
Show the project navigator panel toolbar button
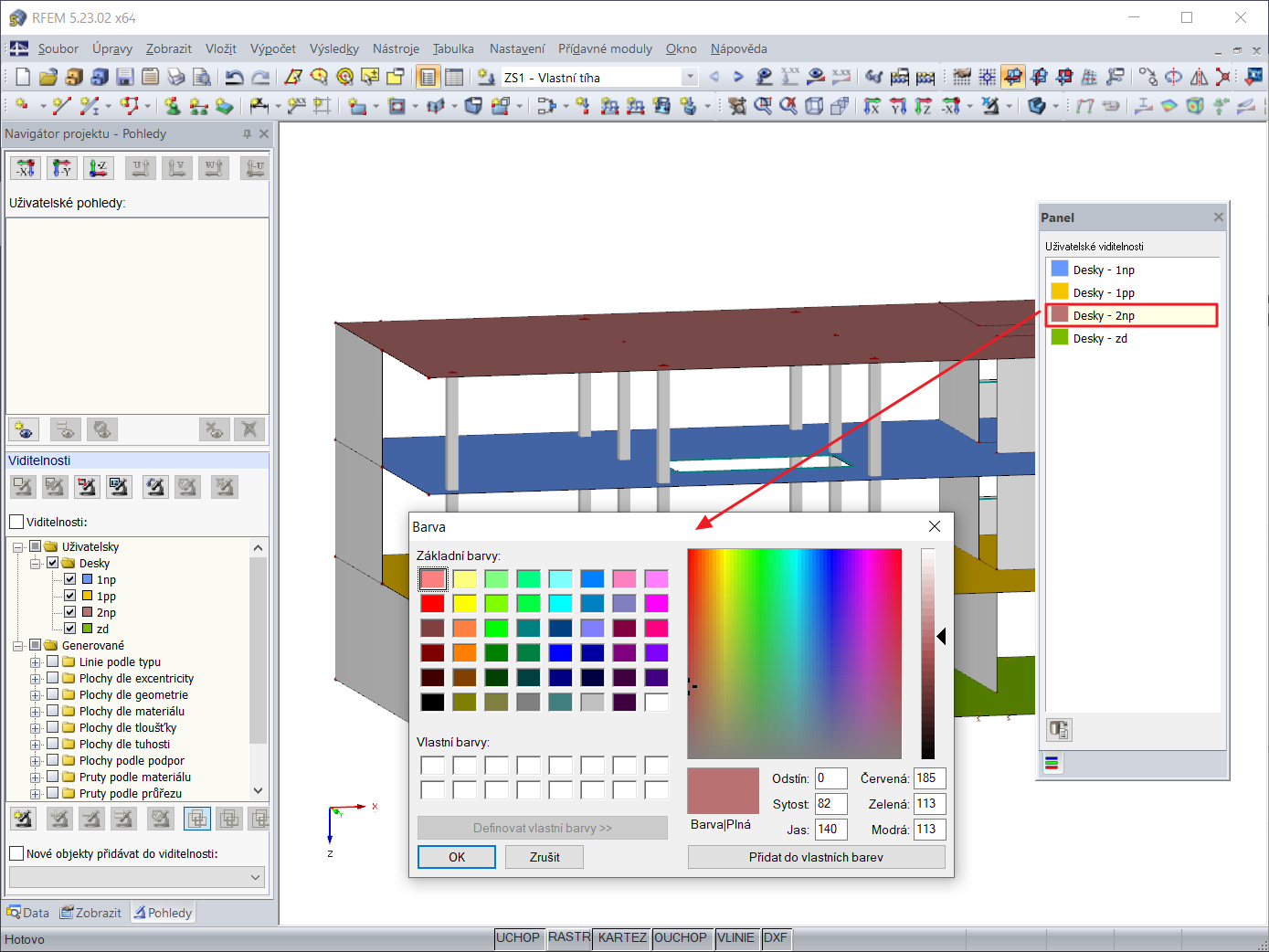point(428,77)
